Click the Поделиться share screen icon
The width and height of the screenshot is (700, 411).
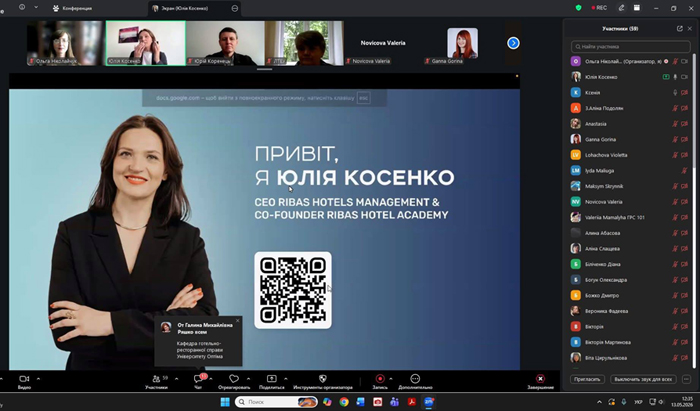271,378
